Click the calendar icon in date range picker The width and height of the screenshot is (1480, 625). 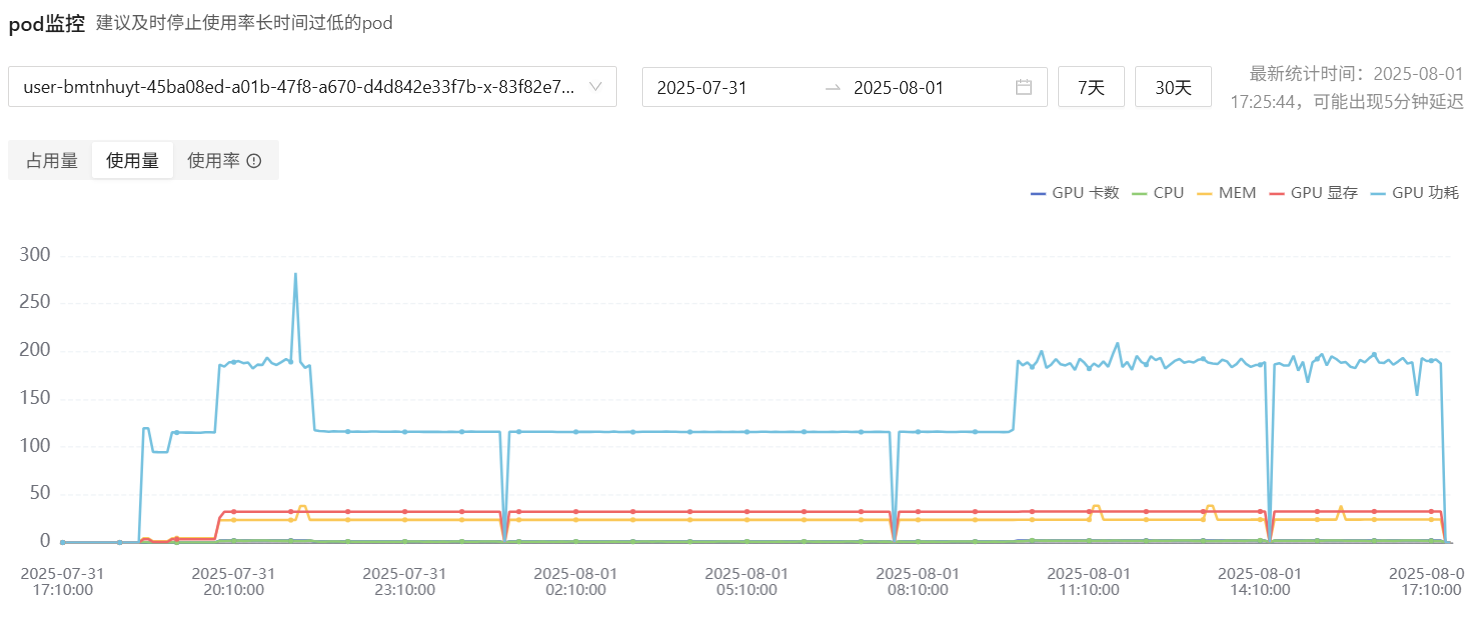1023,87
